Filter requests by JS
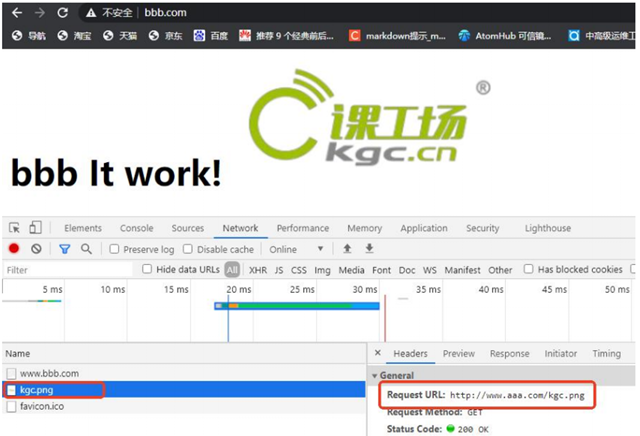 point(279,270)
